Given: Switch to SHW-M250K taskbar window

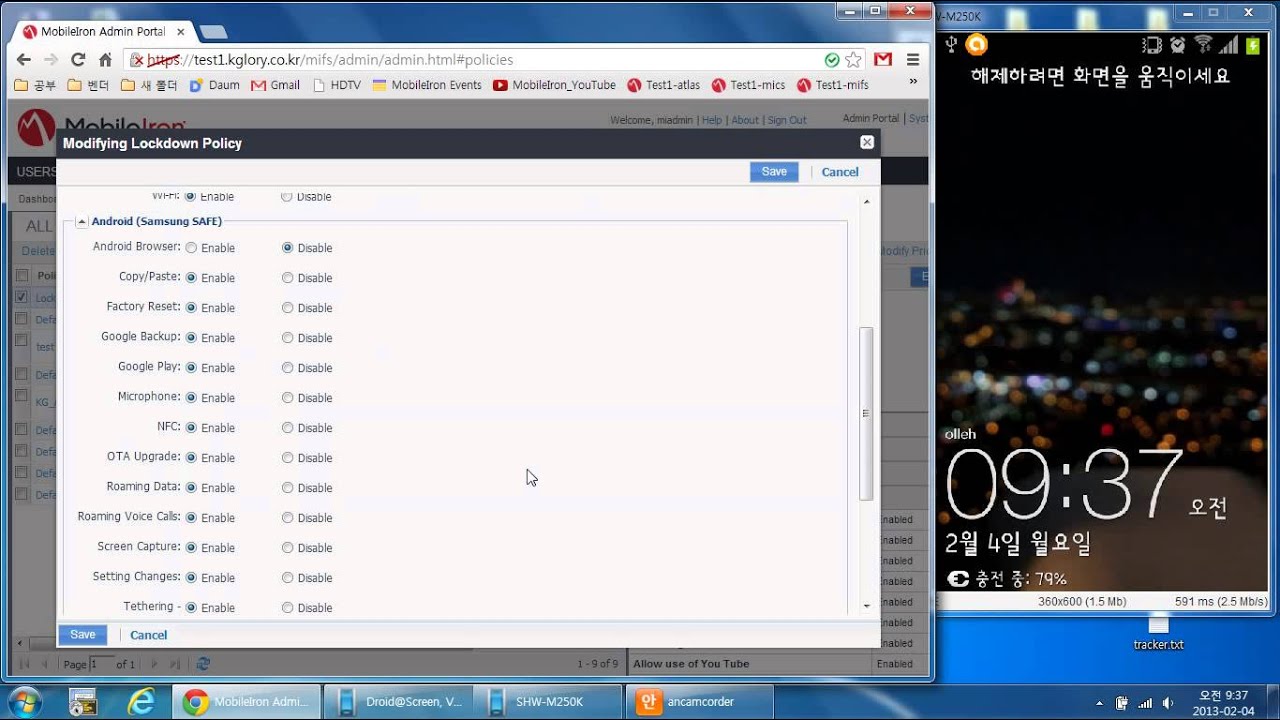Looking at the screenshot, I should [548, 702].
